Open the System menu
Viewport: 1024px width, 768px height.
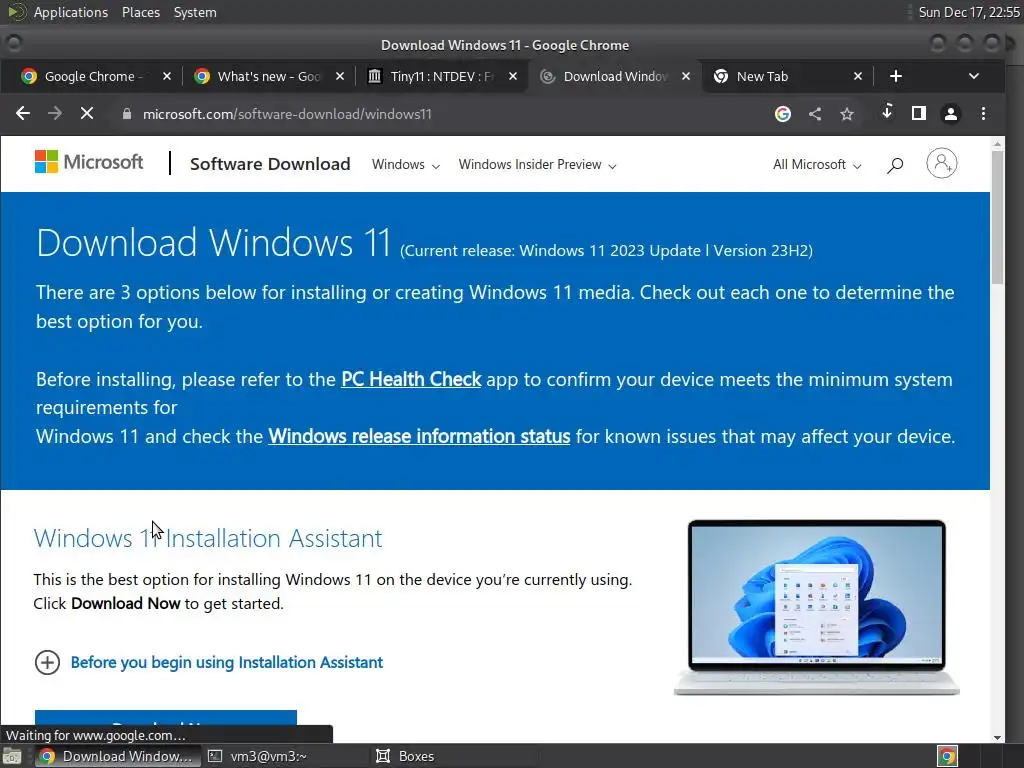point(195,12)
